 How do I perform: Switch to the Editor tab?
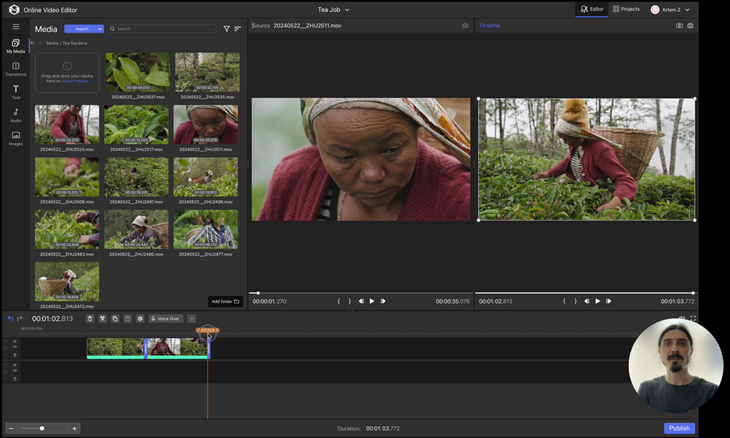(x=592, y=9)
